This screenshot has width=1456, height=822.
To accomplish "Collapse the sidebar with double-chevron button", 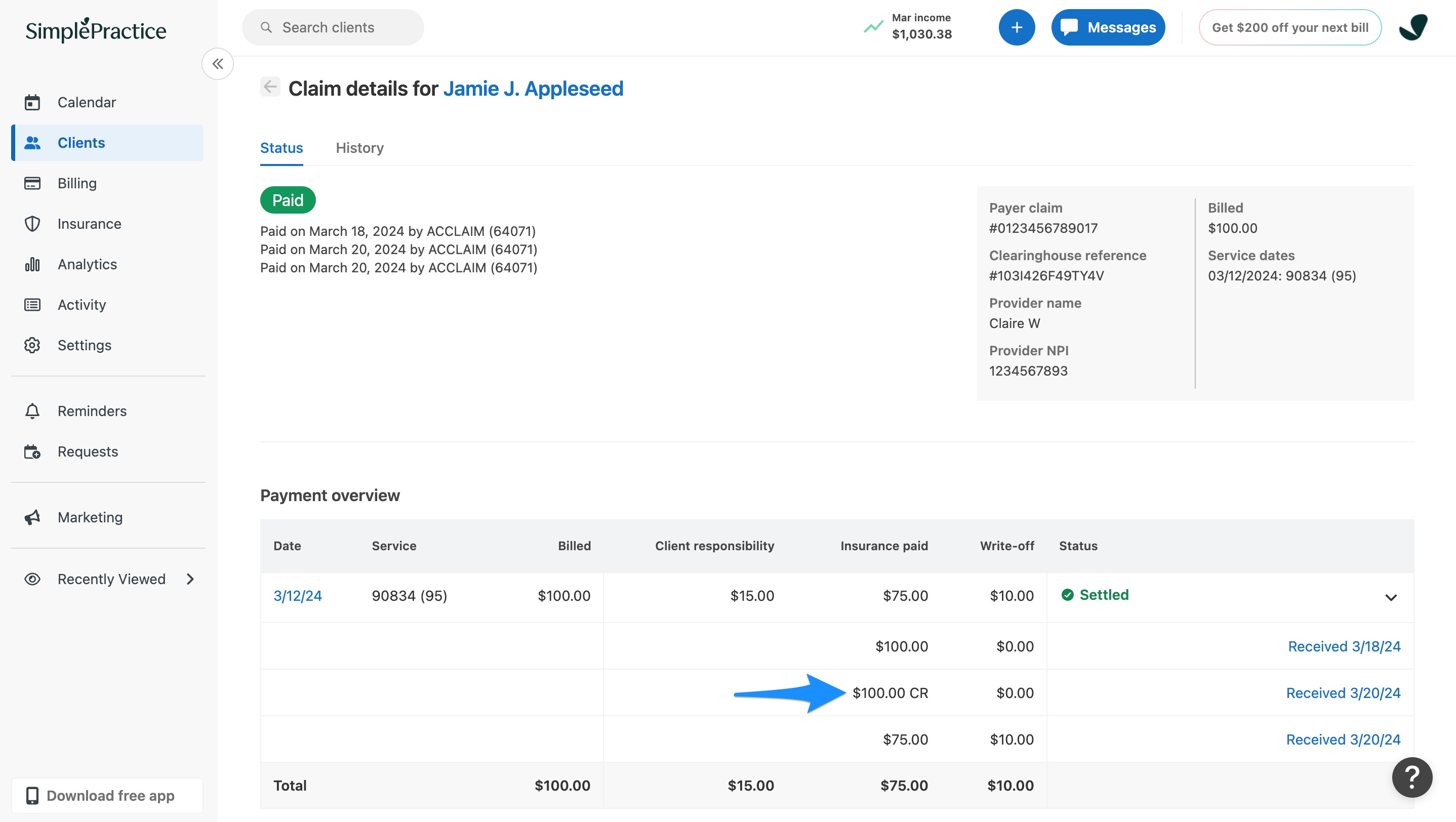I will pos(218,64).
